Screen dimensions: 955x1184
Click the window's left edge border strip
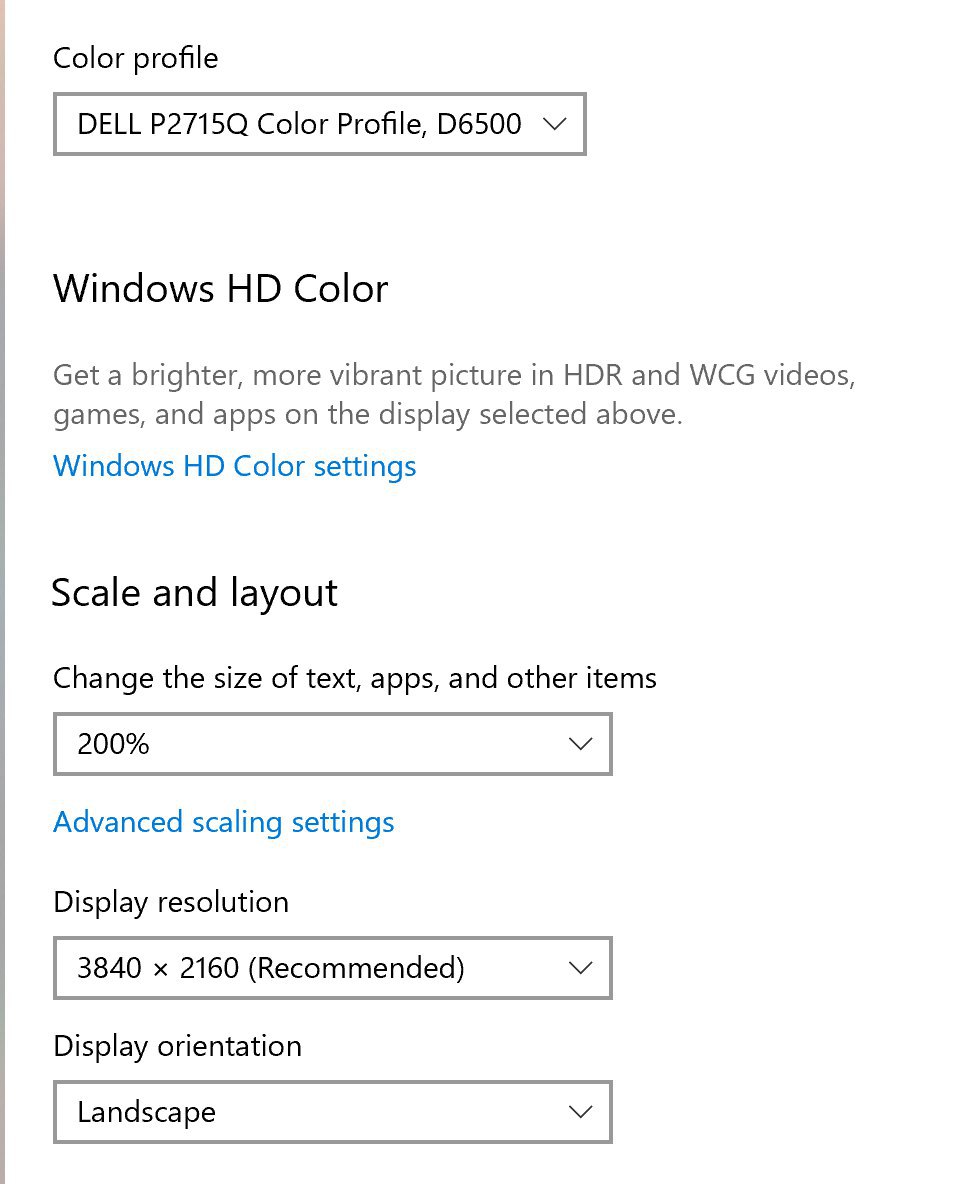click(2, 592)
